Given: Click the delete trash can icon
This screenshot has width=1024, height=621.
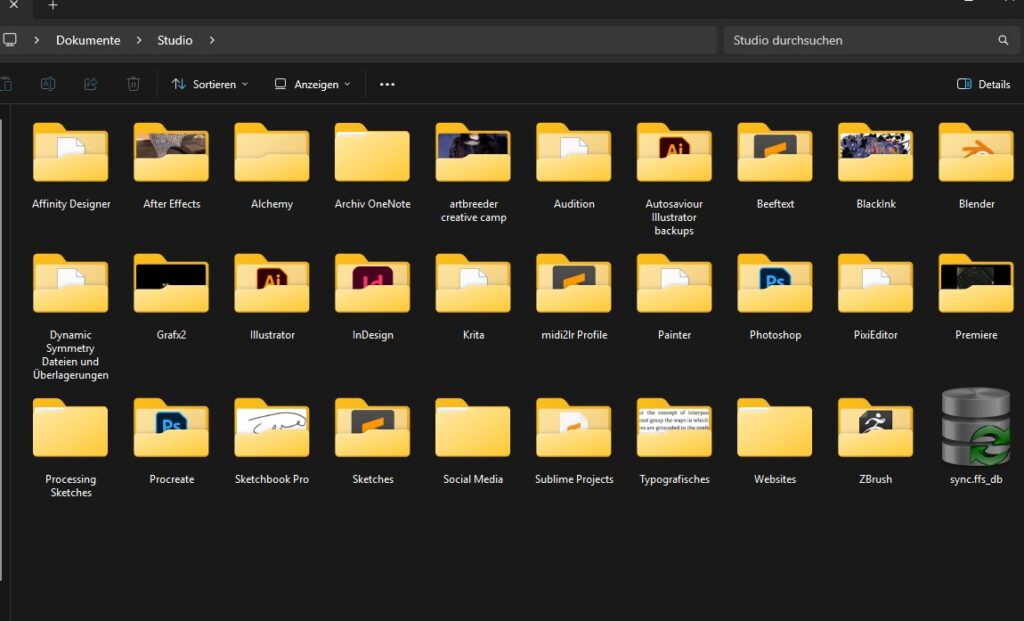Looking at the screenshot, I should point(133,84).
